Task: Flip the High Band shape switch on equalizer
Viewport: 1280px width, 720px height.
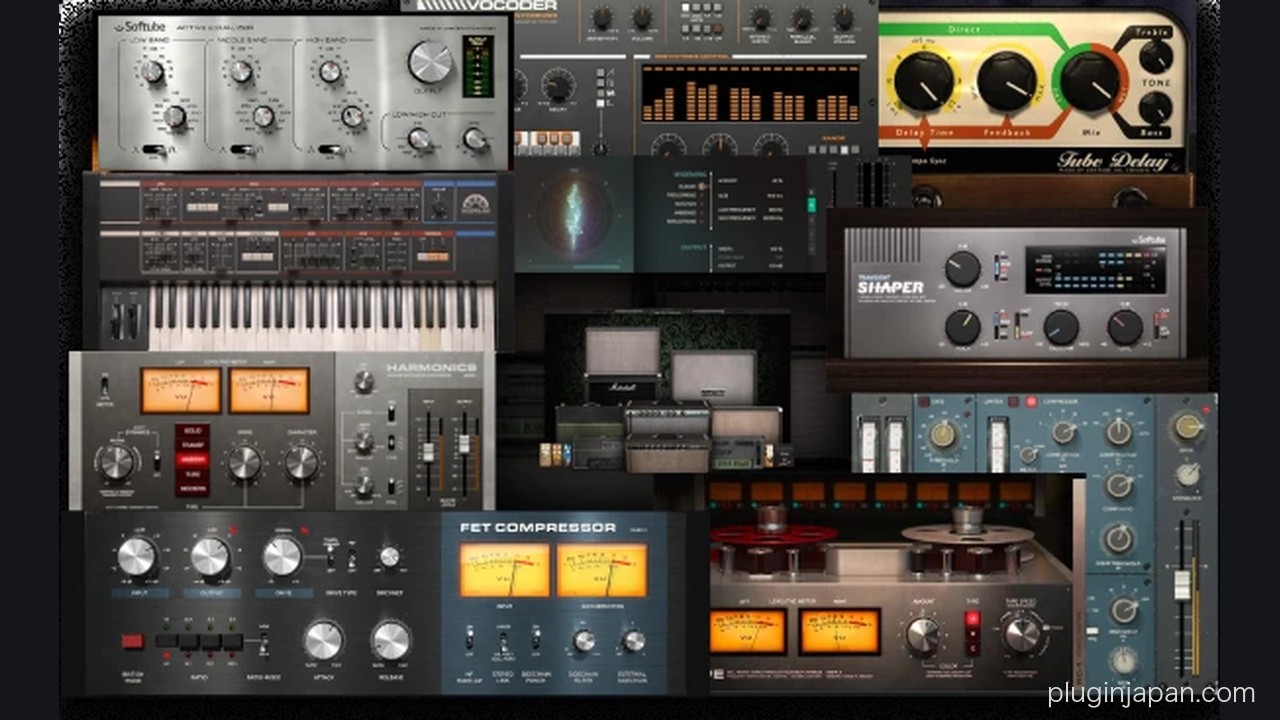Action: click(332, 150)
